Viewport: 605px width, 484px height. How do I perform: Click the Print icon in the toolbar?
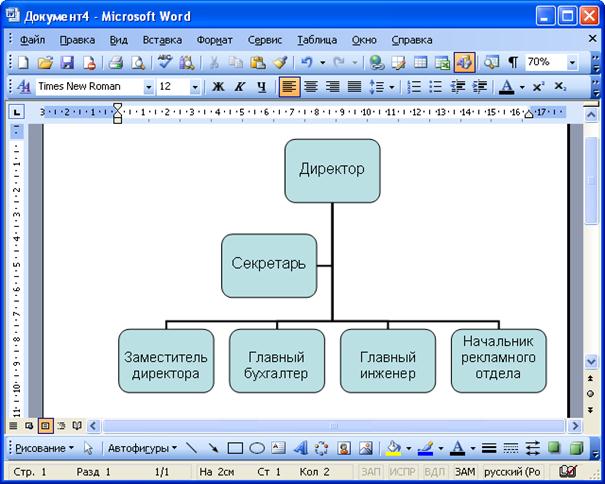tap(115, 63)
